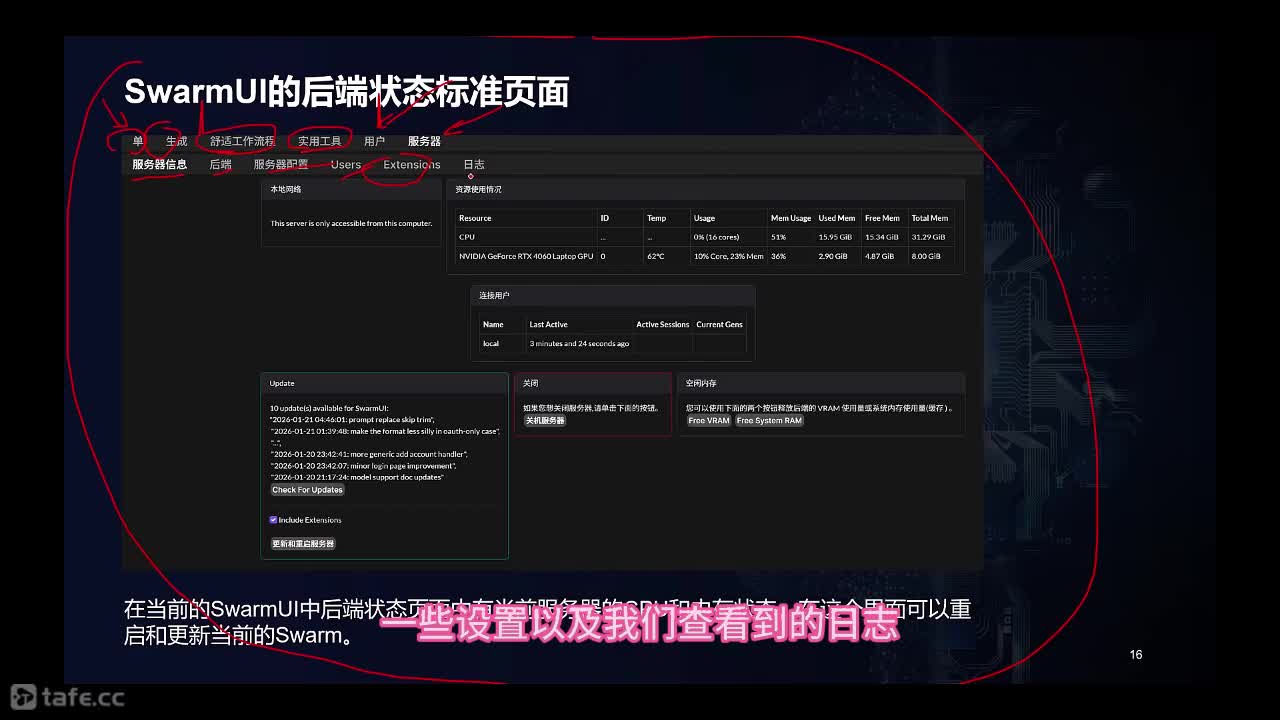
Task: Switch to the 后端 sub-tab
Action: point(220,164)
